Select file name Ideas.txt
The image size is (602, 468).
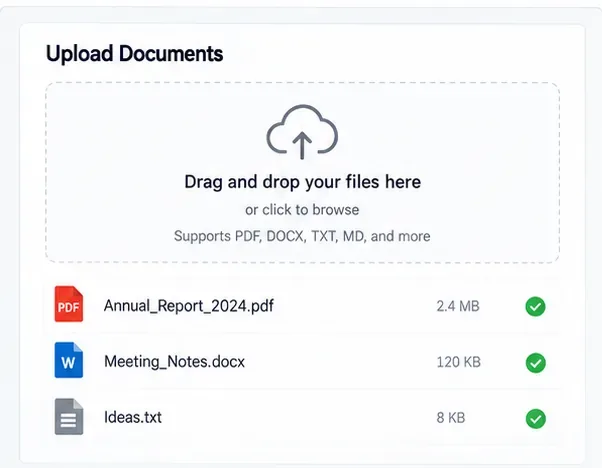click(133, 417)
